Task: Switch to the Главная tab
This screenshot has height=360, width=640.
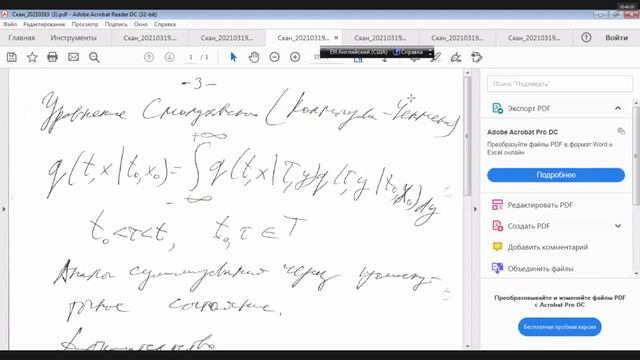Action: tap(22, 38)
